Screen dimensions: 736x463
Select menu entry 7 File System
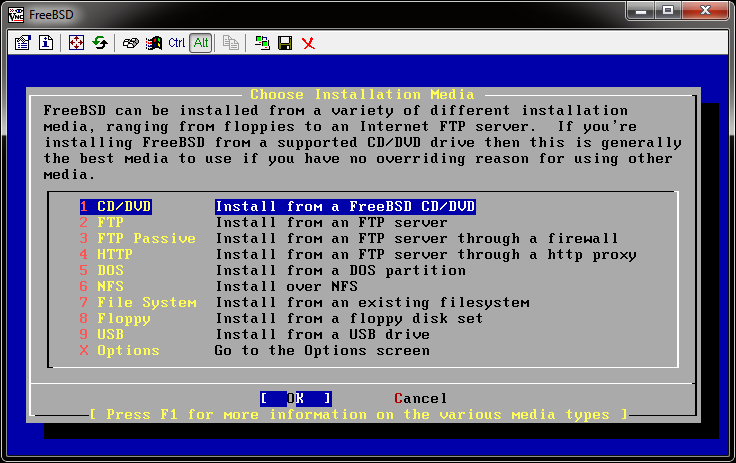tap(138, 302)
